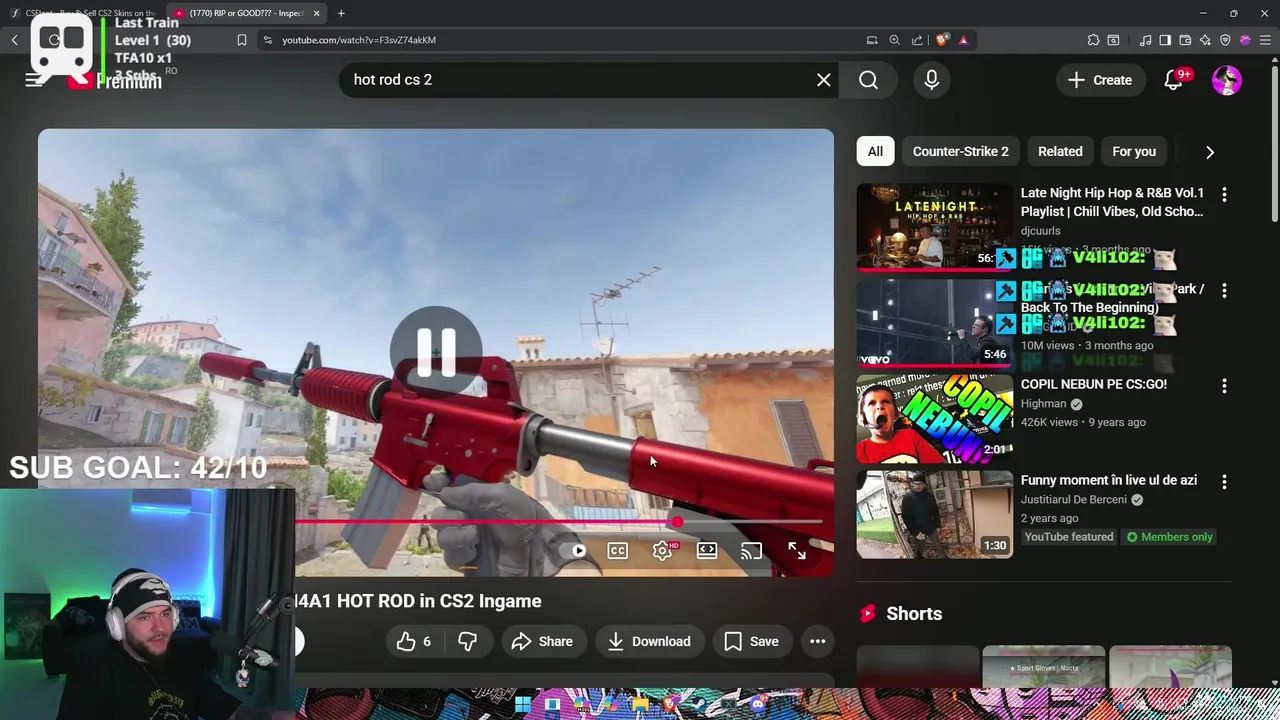The image size is (1280, 720).
Task: Open options for Back To The Beginning video
Action: coord(1224,290)
